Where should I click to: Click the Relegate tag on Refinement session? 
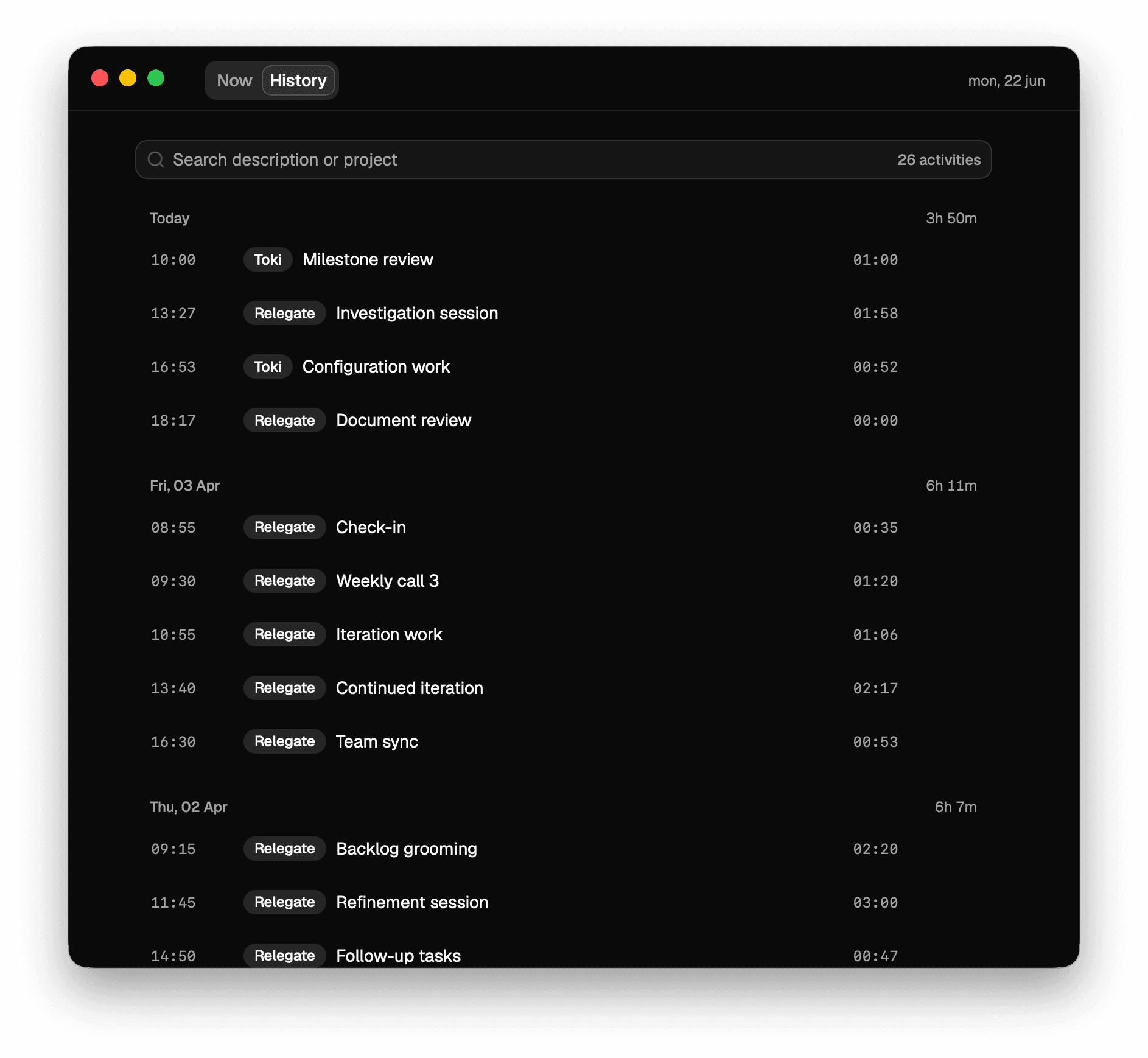(x=284, y=902)
